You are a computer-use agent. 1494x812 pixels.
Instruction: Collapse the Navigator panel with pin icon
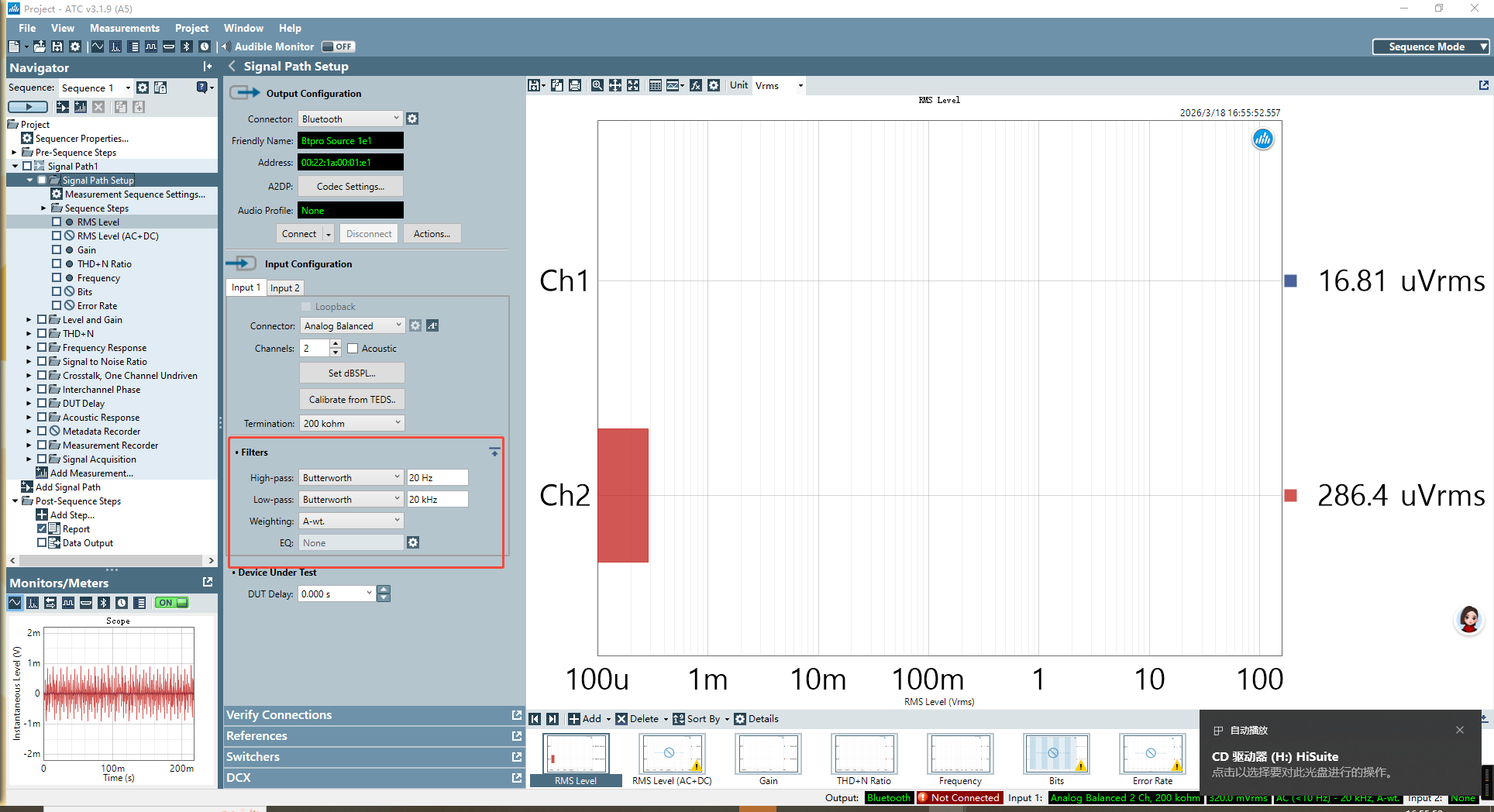[207, 67]
